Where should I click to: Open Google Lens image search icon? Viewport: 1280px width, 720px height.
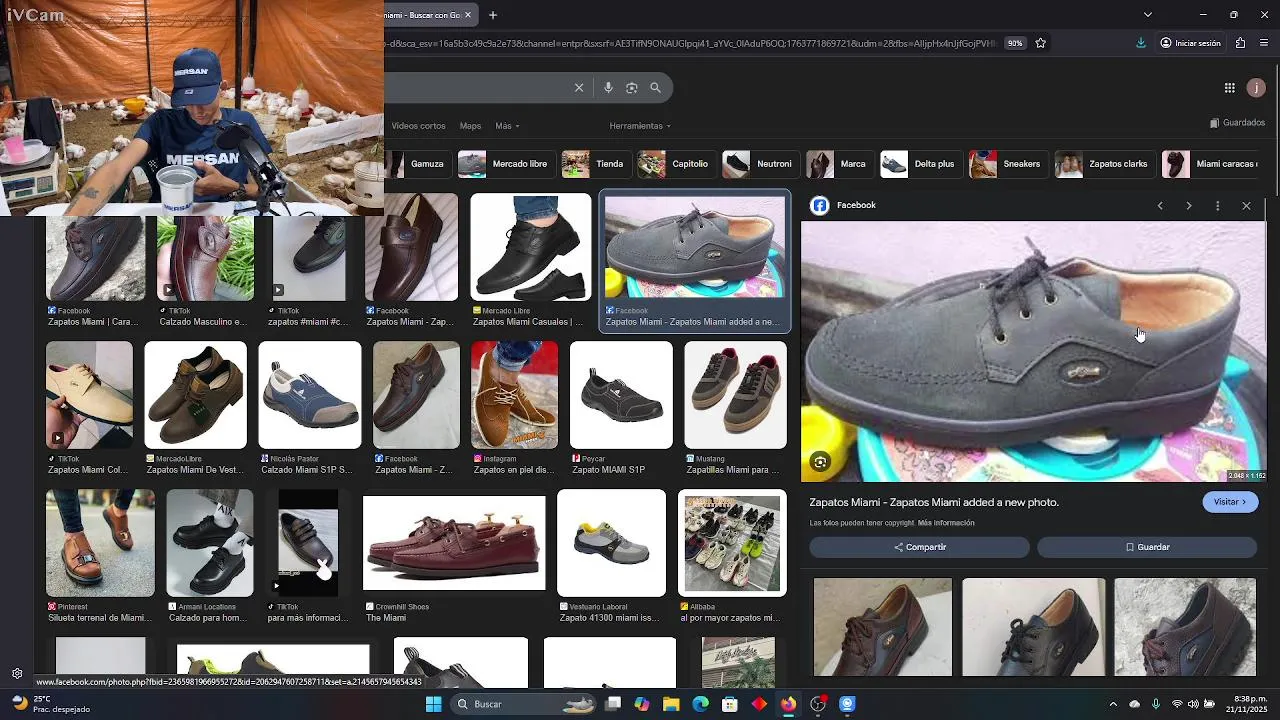coord(631,88)
